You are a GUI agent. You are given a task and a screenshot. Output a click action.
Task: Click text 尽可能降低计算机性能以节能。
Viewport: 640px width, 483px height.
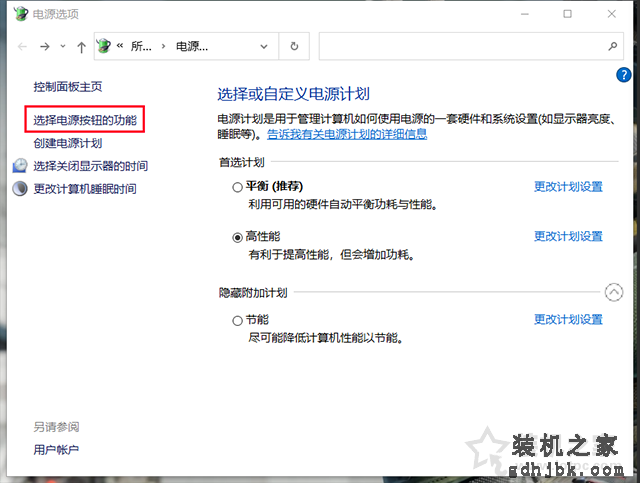click(x=326, y=338)
